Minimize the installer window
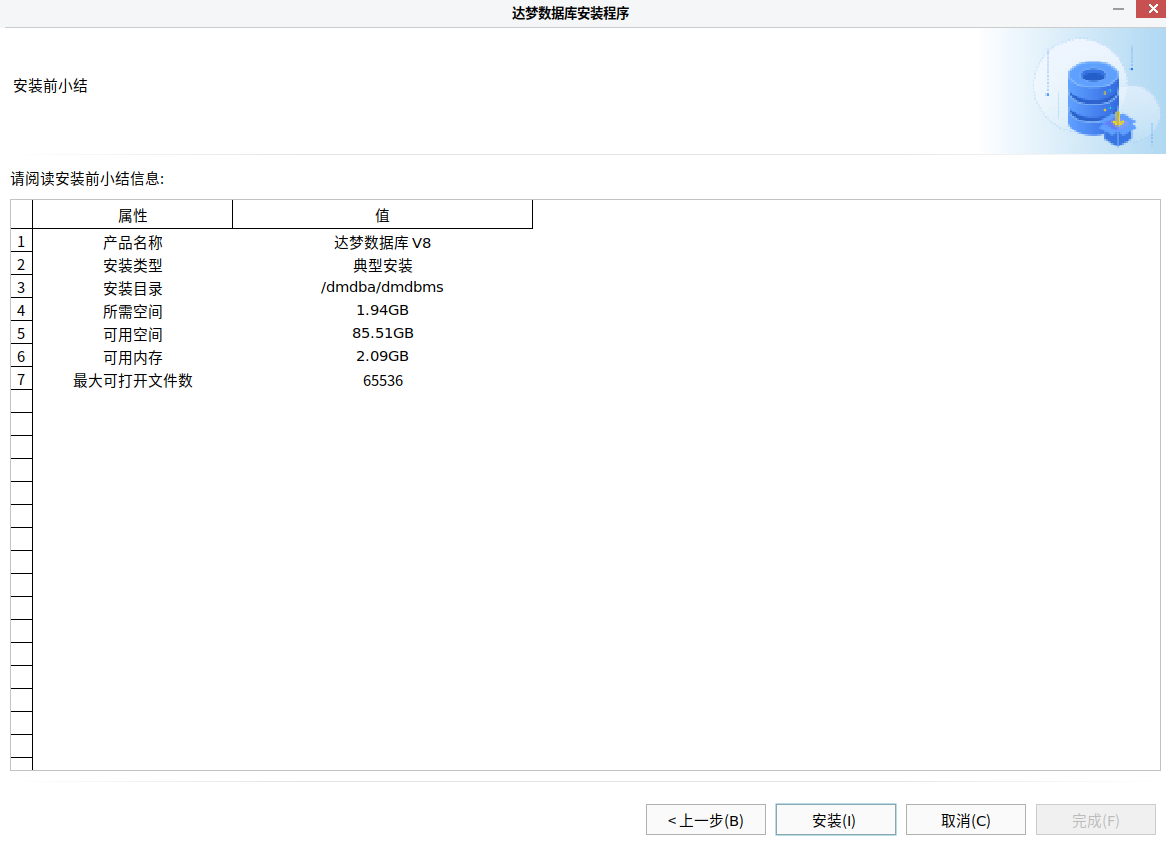Image resolution: width=1166 pixels, height=851 pixels. 1118,9
